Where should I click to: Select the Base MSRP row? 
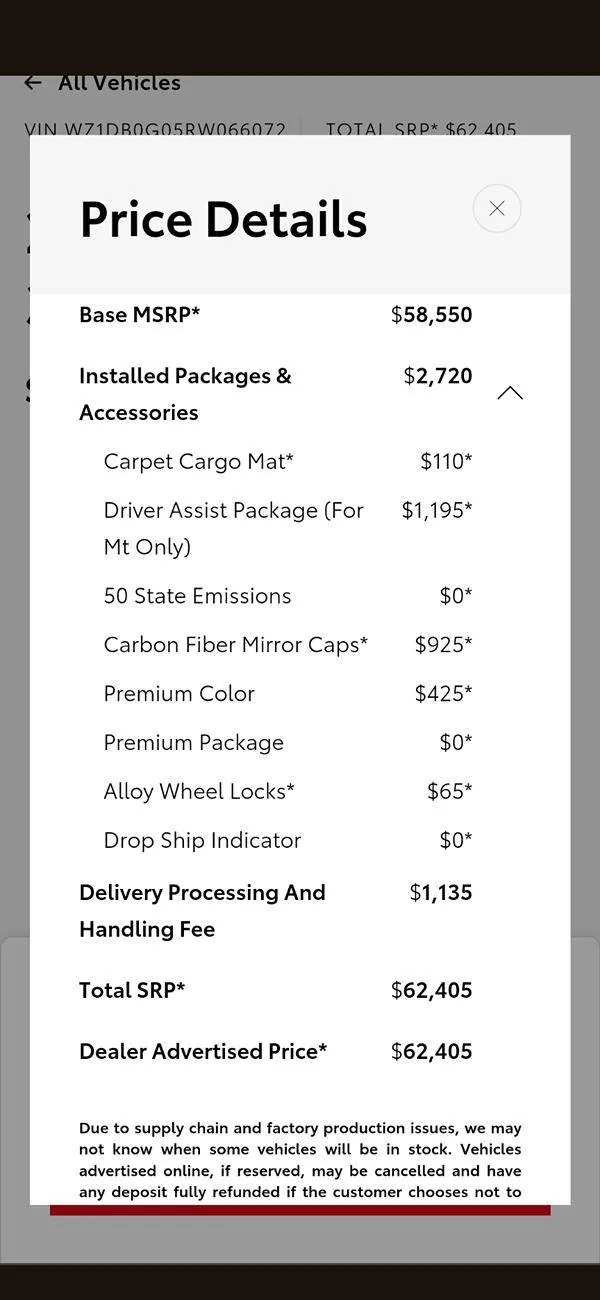[275, 314]
